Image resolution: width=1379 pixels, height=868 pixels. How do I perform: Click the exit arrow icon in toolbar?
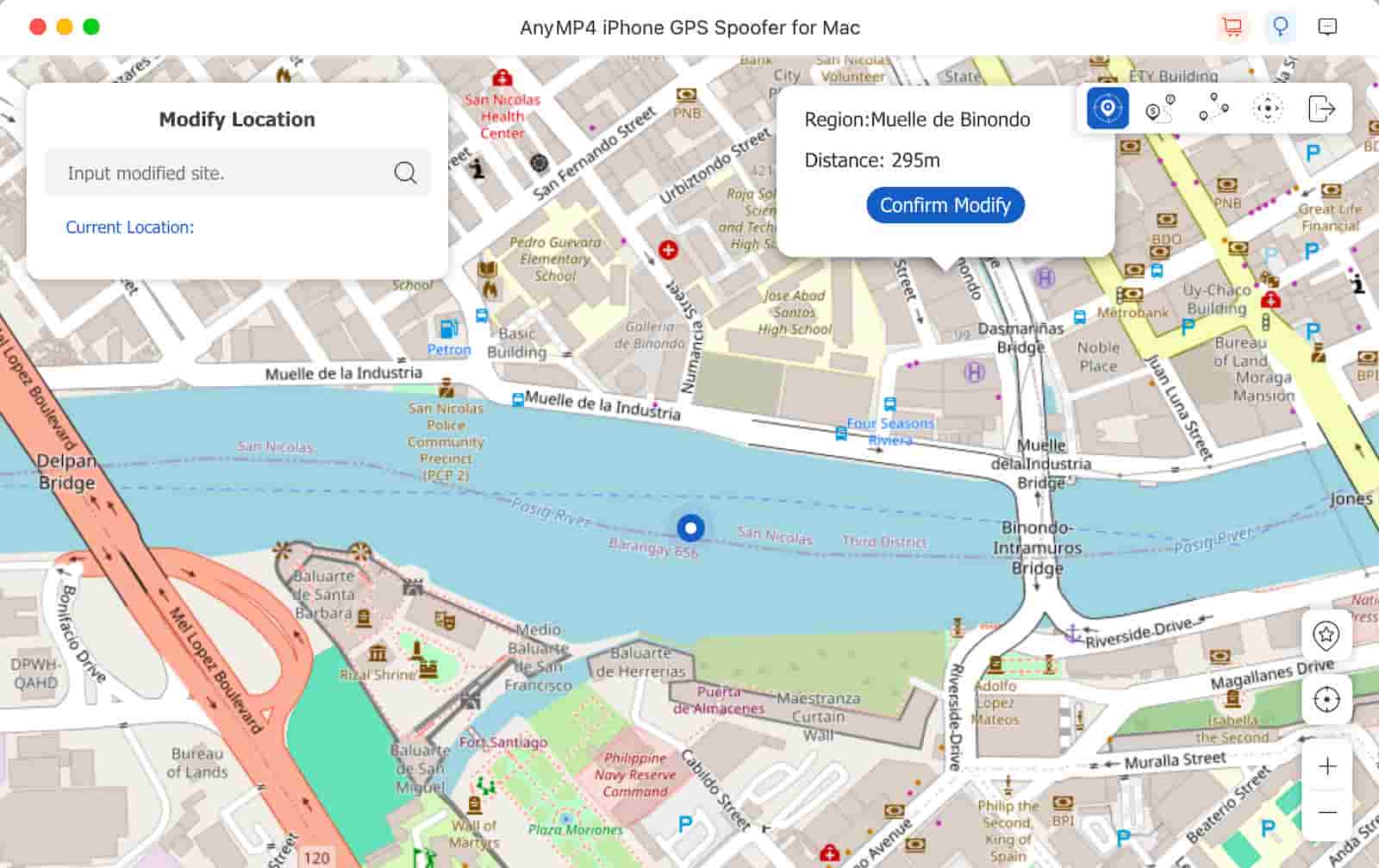pos(1321,109)
